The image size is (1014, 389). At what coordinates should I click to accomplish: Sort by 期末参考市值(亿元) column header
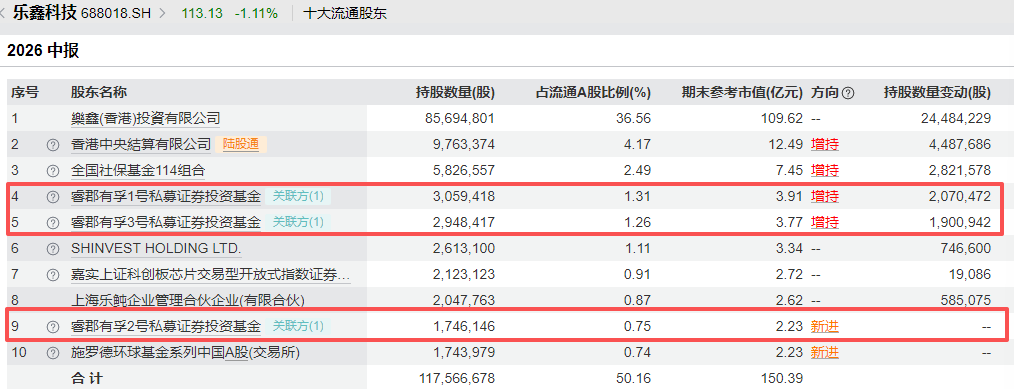coord(742,92)
